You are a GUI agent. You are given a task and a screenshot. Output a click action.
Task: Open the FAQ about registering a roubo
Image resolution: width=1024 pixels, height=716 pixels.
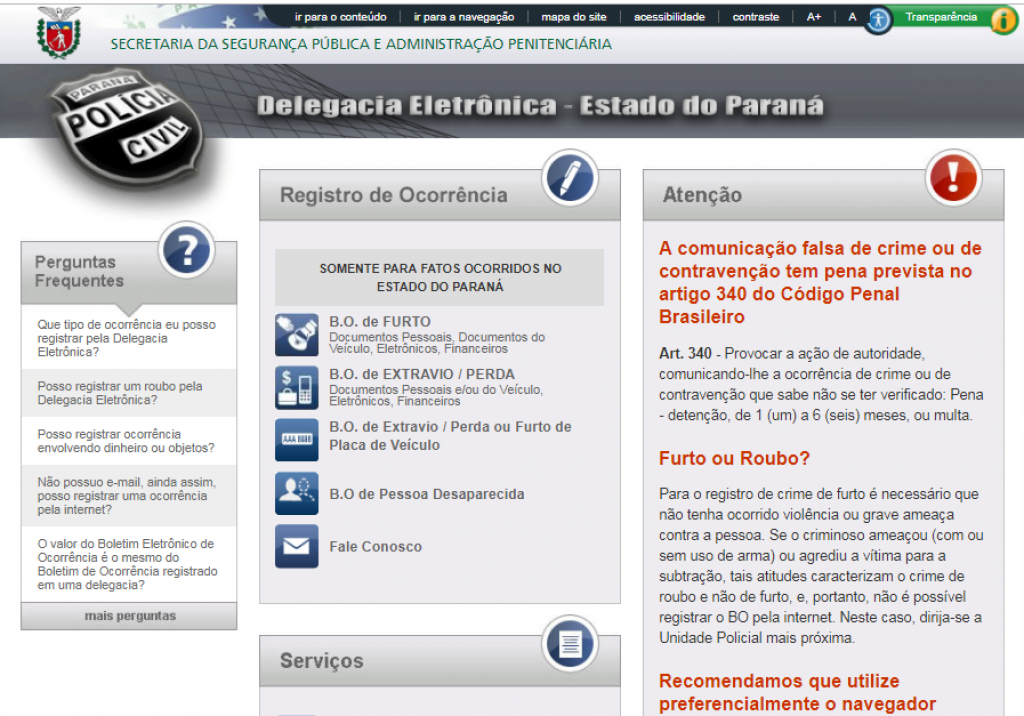pos(125,392)
